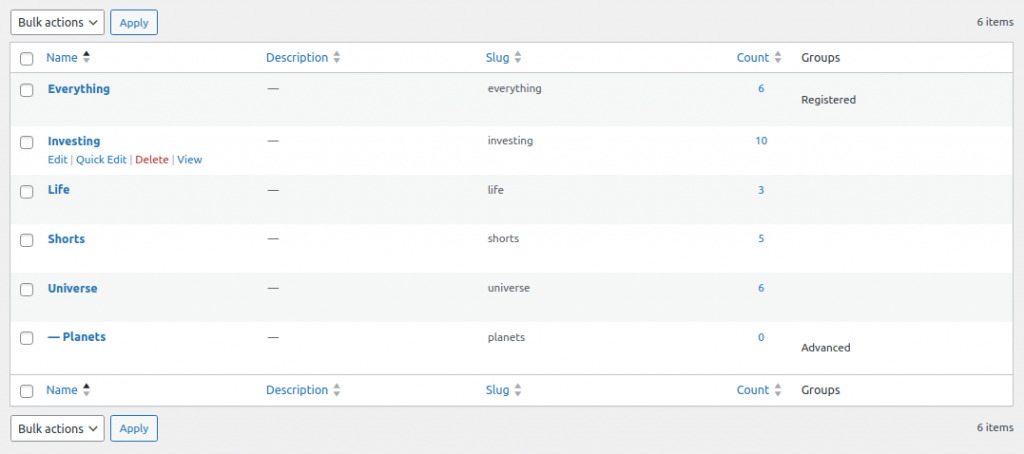Tick the checkbox for Investing row
Screen dimensions: 1024x454
click(x=27, y=142)
